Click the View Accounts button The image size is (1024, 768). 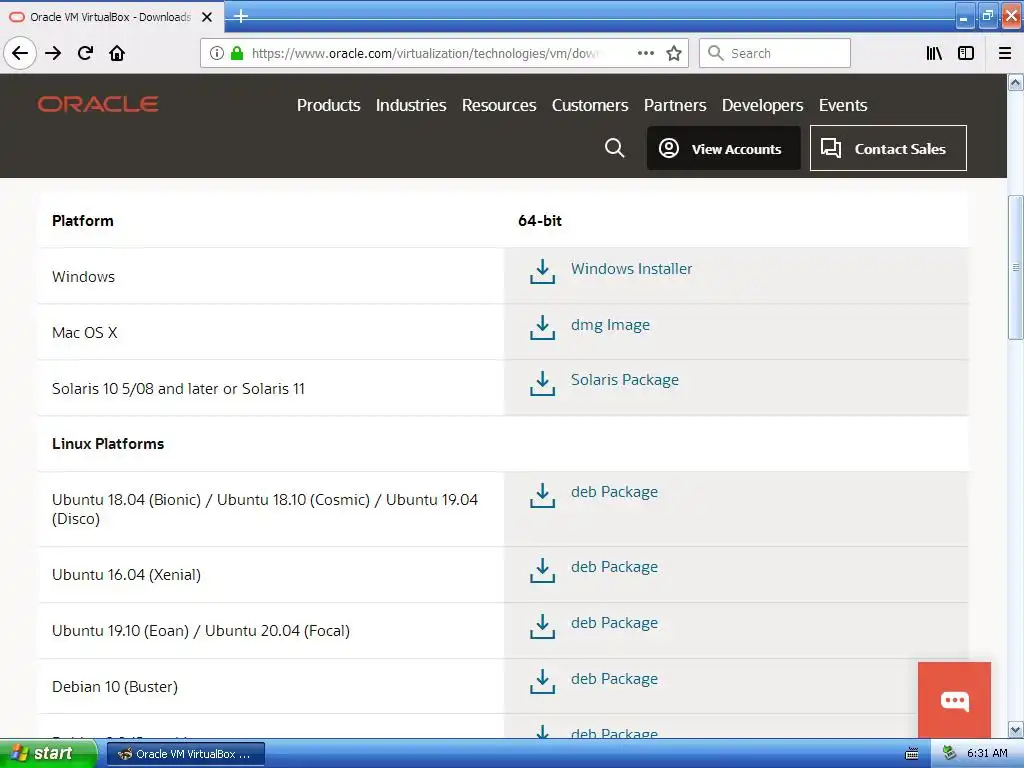coord(724,148)
